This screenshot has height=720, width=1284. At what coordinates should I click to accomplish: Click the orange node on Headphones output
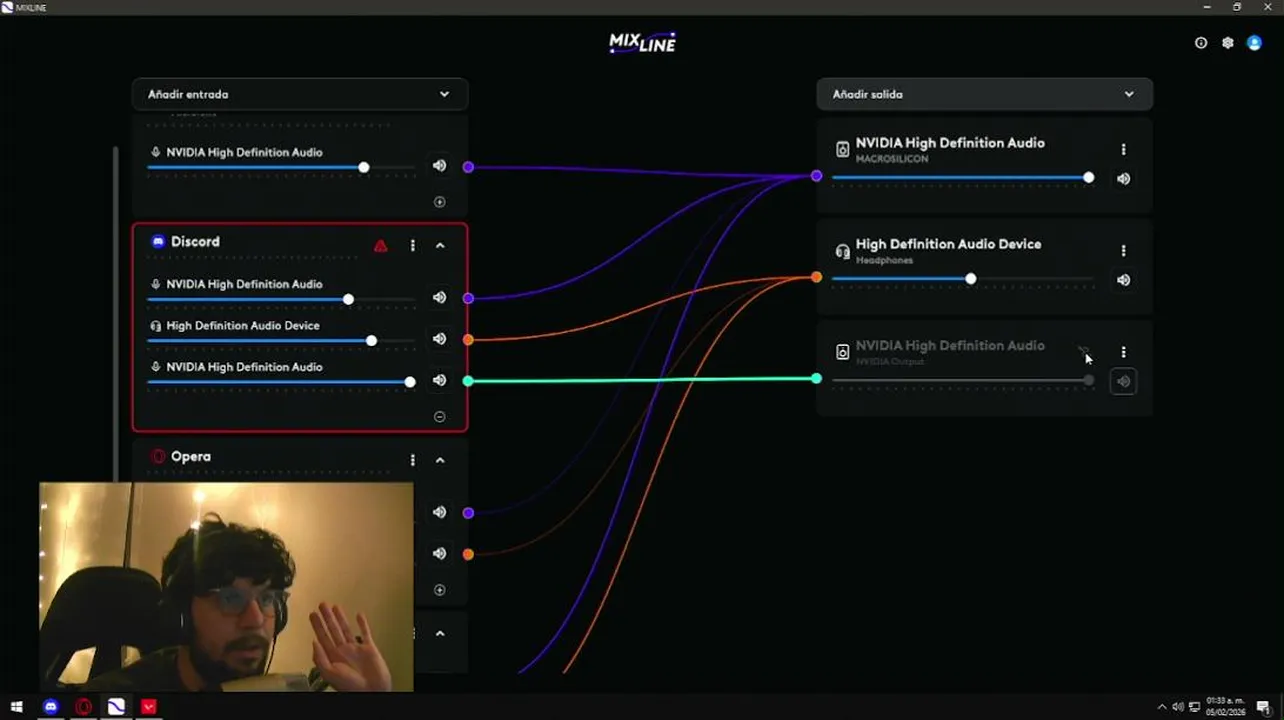[x=817, y=277]
